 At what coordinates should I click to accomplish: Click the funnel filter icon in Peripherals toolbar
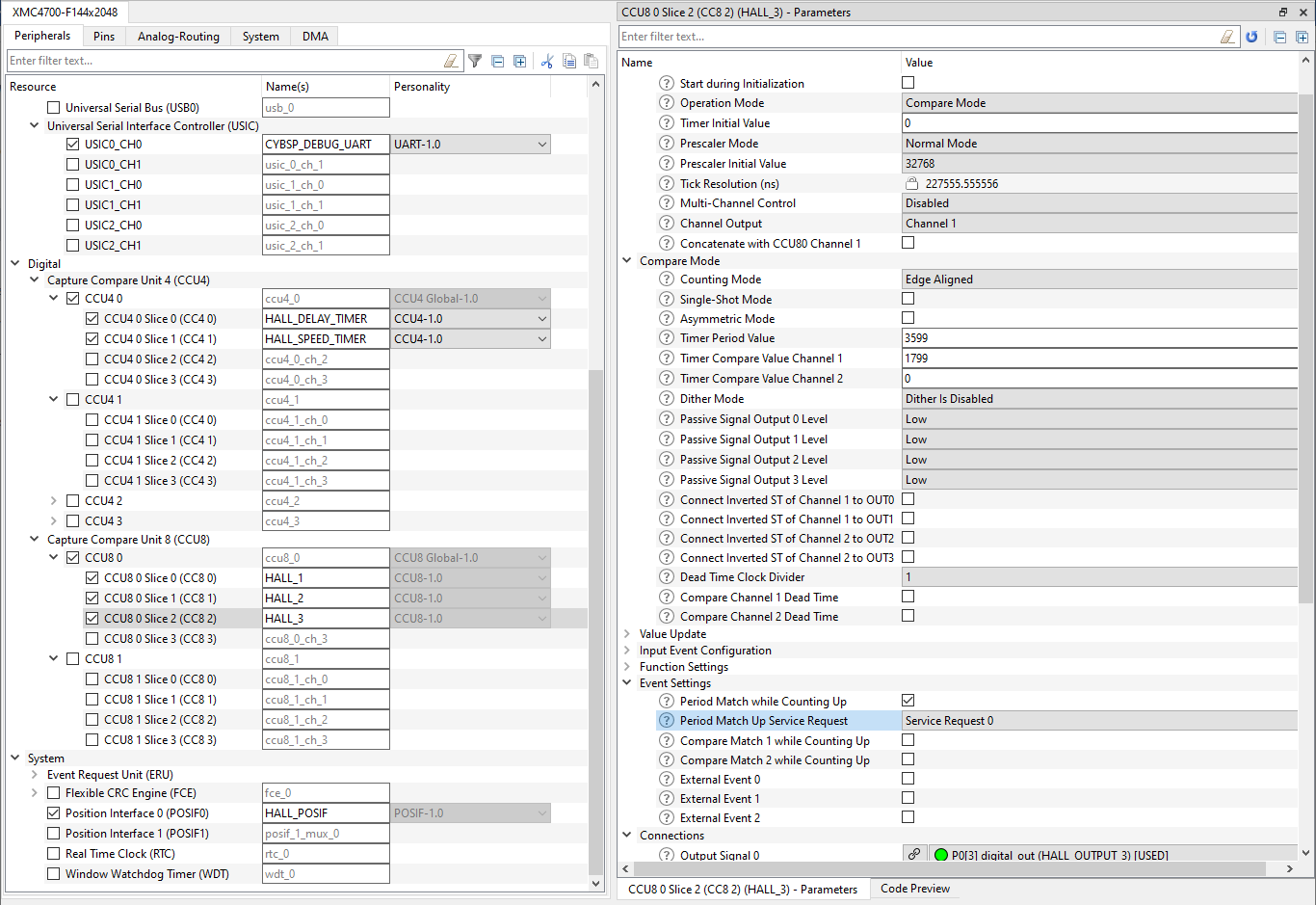(x=475, y=61)
